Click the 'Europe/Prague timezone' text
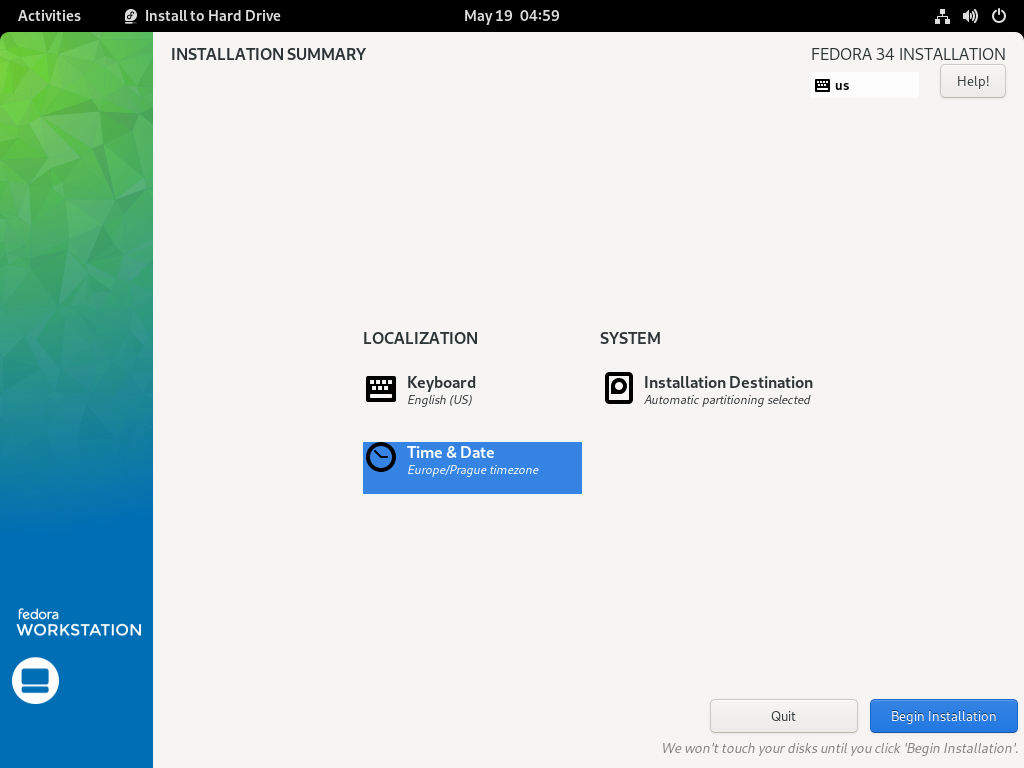Screen dimensions: 1024x768 tap(473, 470)
